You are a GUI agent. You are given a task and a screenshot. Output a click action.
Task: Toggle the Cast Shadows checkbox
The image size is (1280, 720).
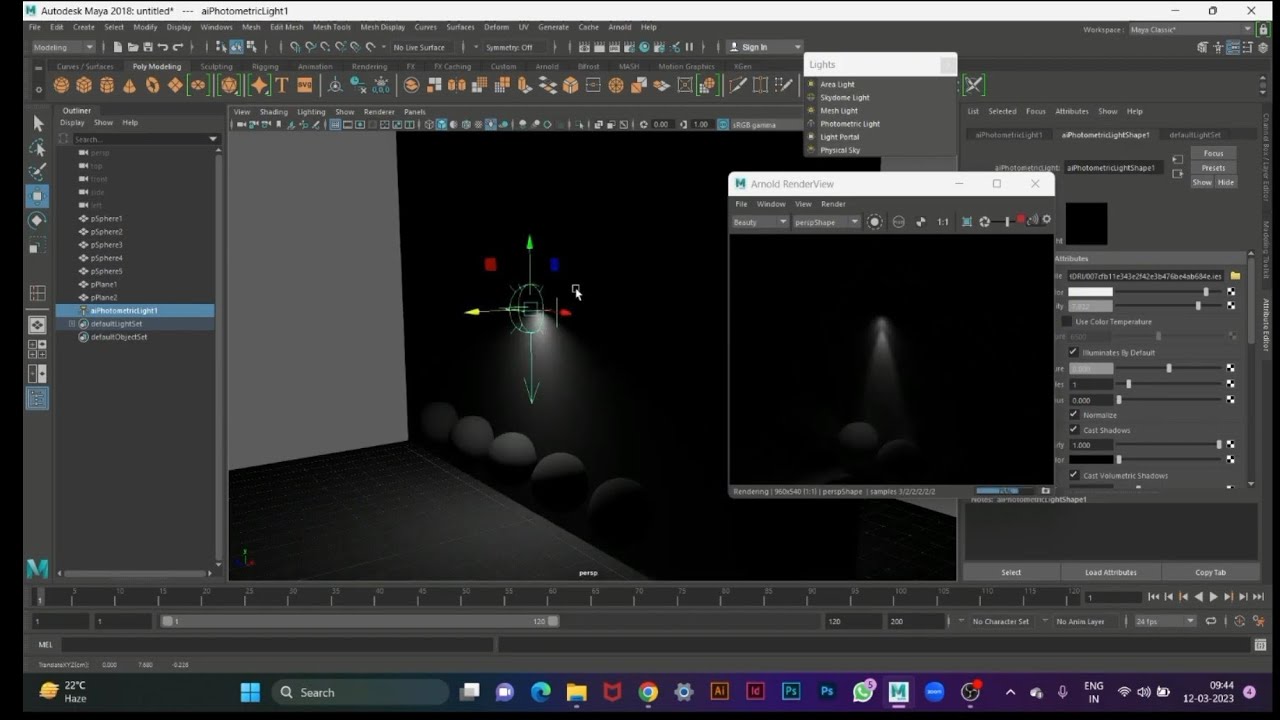point(1074,430)
